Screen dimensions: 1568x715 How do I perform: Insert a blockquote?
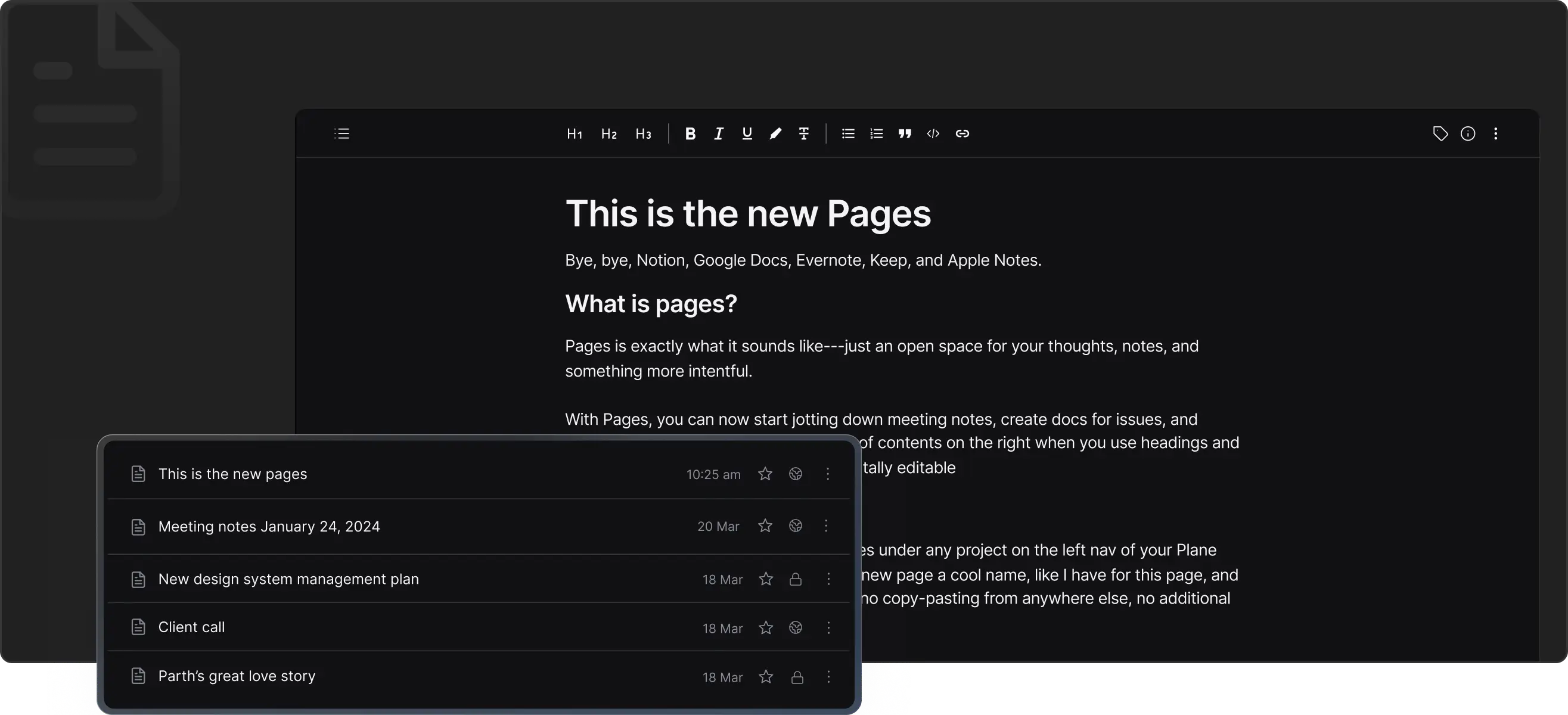click(x=905, y=134)
